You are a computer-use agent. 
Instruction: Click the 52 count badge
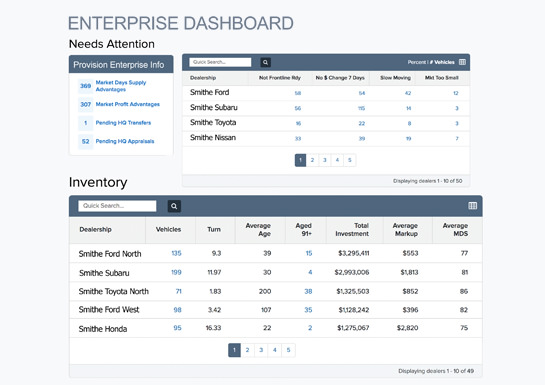pyautogui.click(x=86, y=141)
